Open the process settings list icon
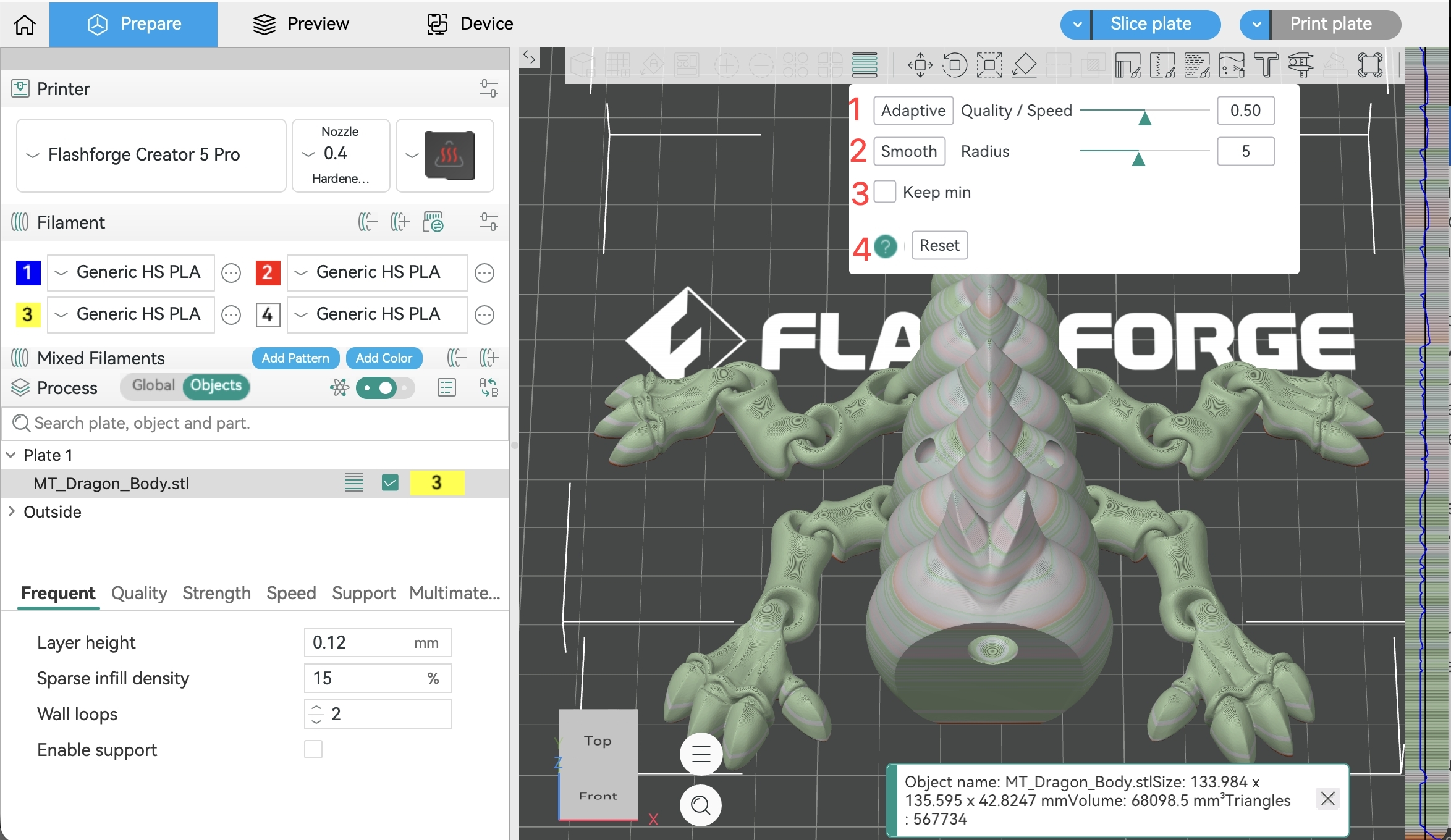Viewport: 1451px width, 840px height. (x=446, y=388)
